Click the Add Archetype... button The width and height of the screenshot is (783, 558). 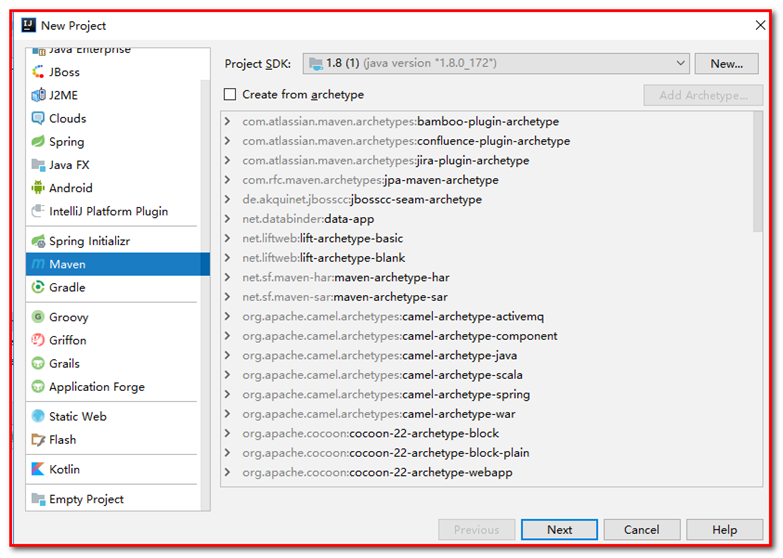pos(703,95)
